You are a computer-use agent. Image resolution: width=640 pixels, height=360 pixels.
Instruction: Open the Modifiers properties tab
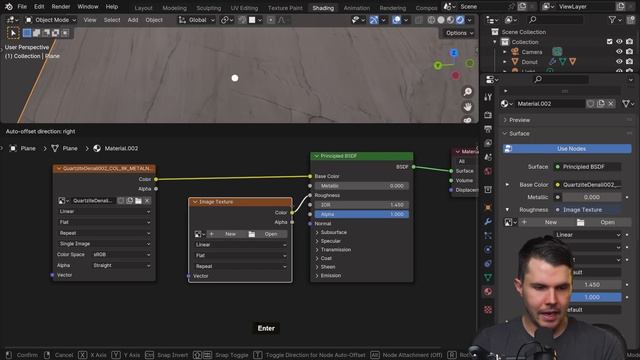488,222
